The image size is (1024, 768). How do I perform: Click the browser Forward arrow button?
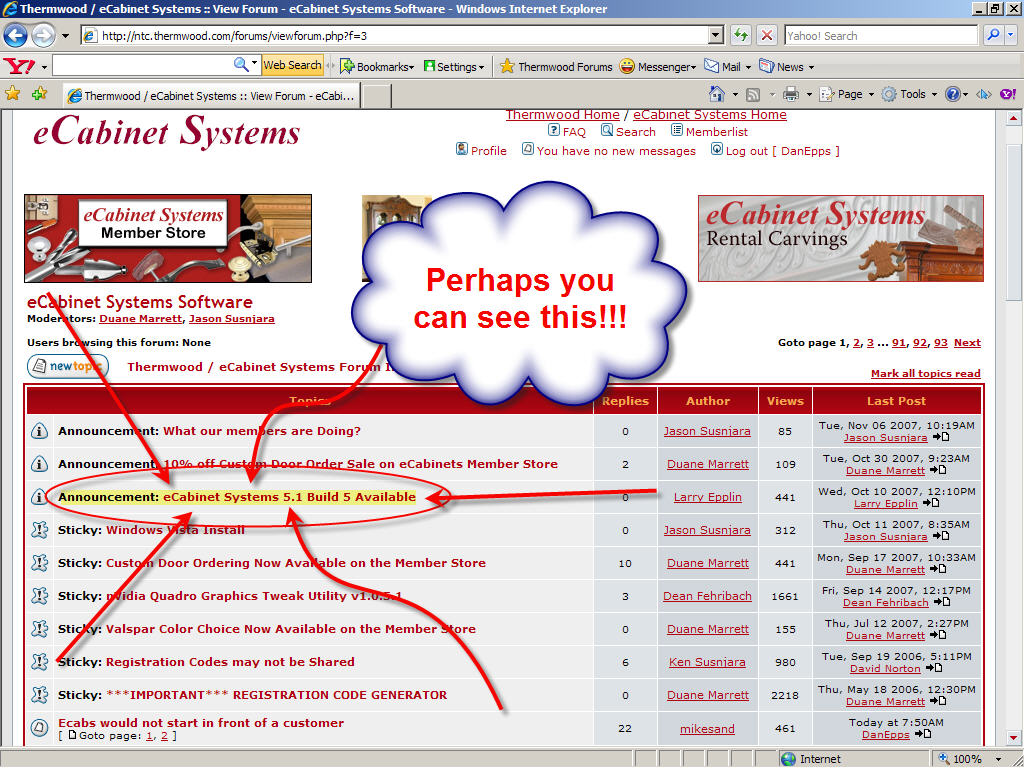[43, 35]
